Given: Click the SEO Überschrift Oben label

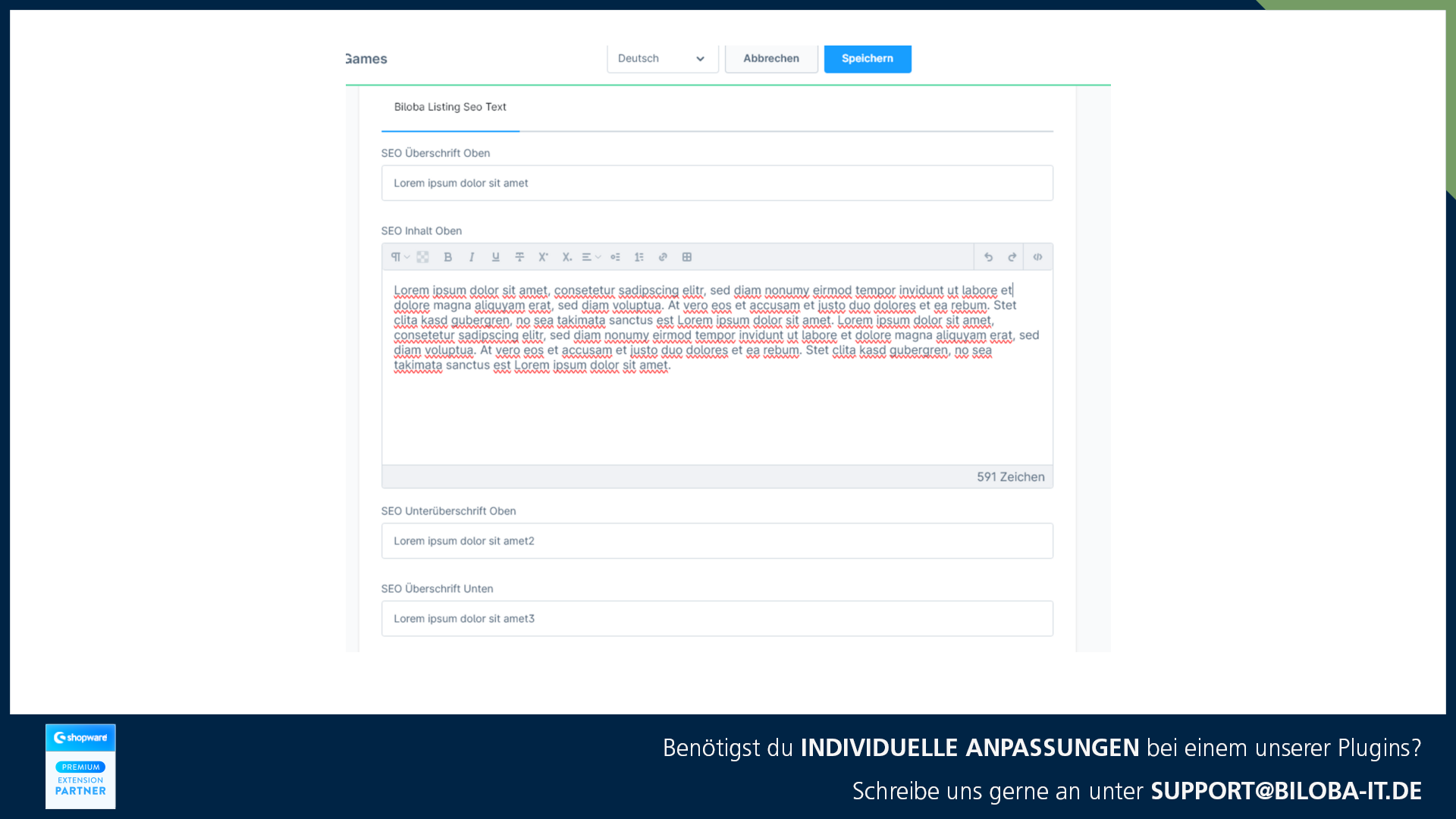Looking at the screenshot, I should (435, 153).
